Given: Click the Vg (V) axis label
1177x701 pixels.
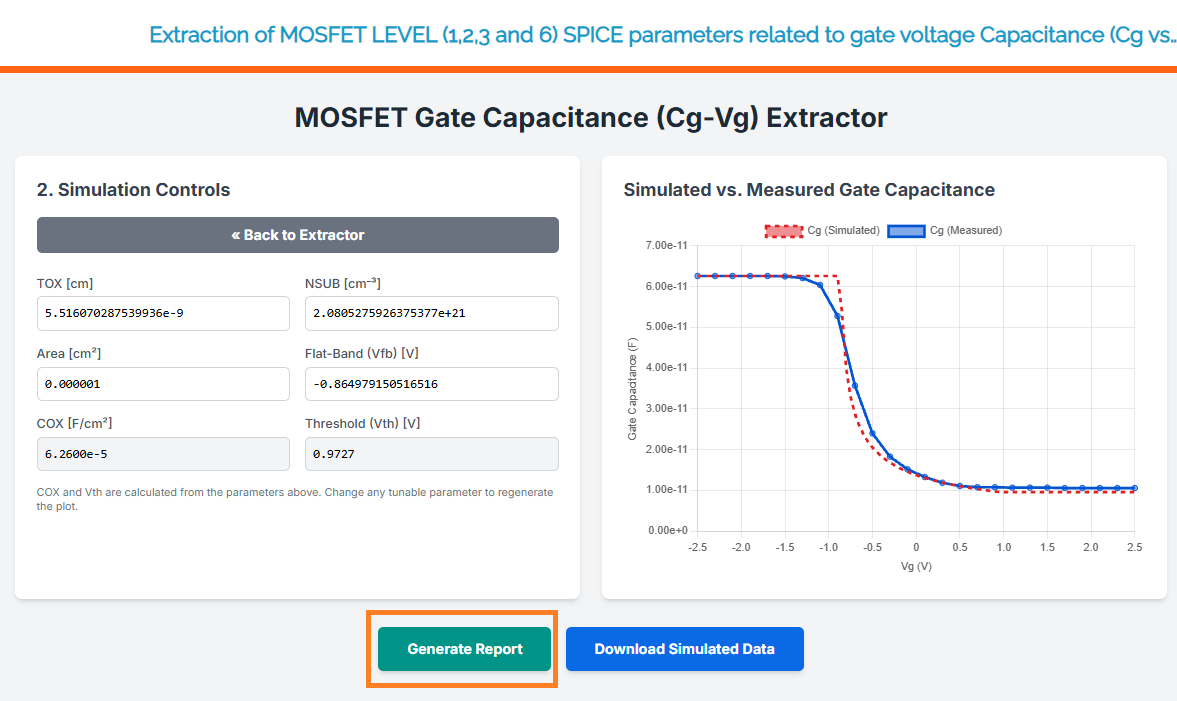Looking at the screenshot, I should tap(916, 567).
